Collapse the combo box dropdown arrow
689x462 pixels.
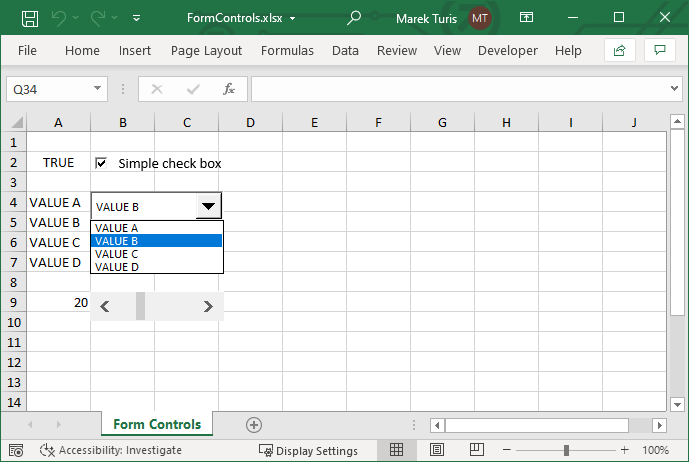pyautogui.click(x=207, y=206)
